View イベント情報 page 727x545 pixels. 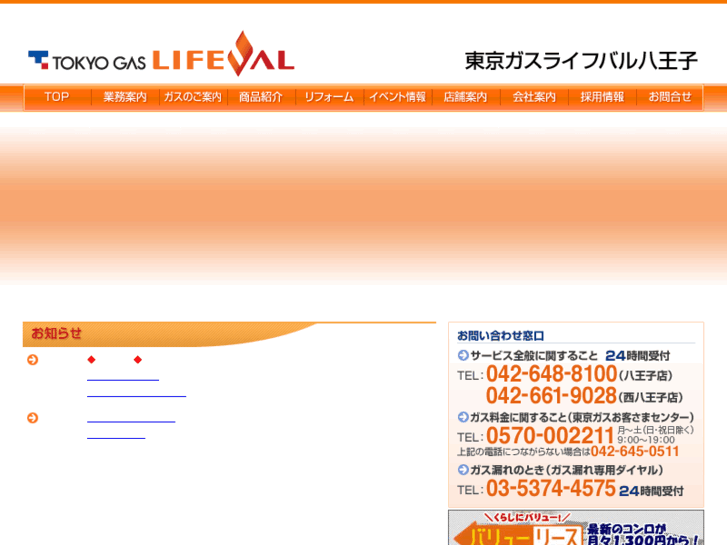coord(397,97)
